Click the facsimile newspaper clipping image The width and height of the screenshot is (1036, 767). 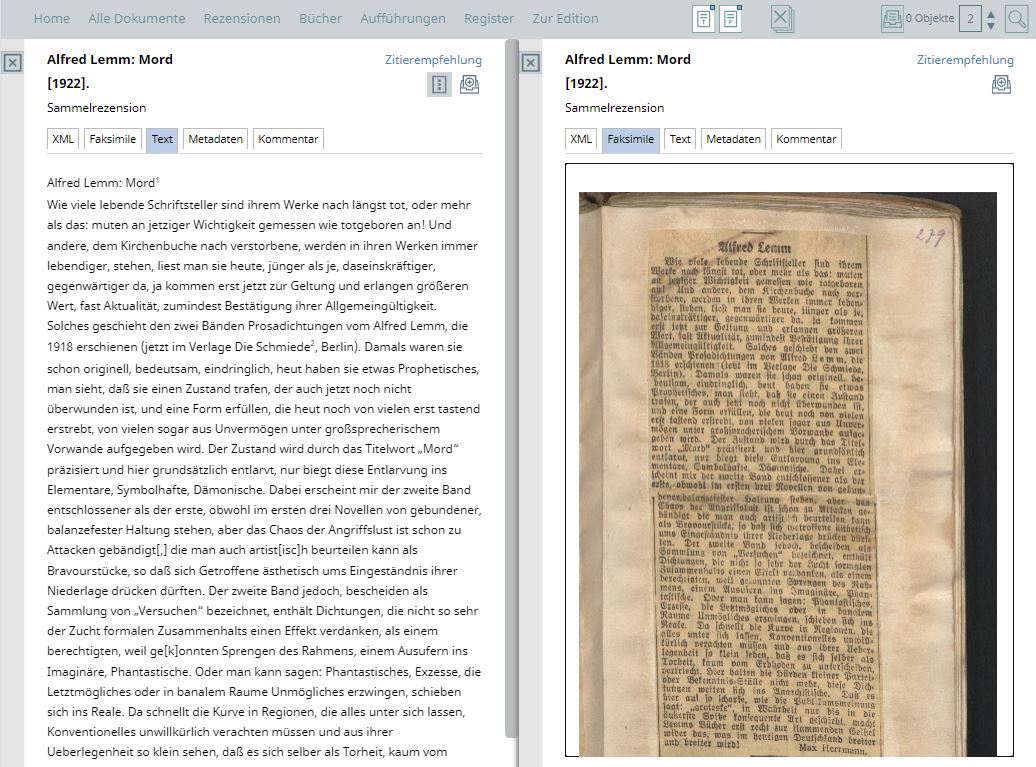point(788,474)
